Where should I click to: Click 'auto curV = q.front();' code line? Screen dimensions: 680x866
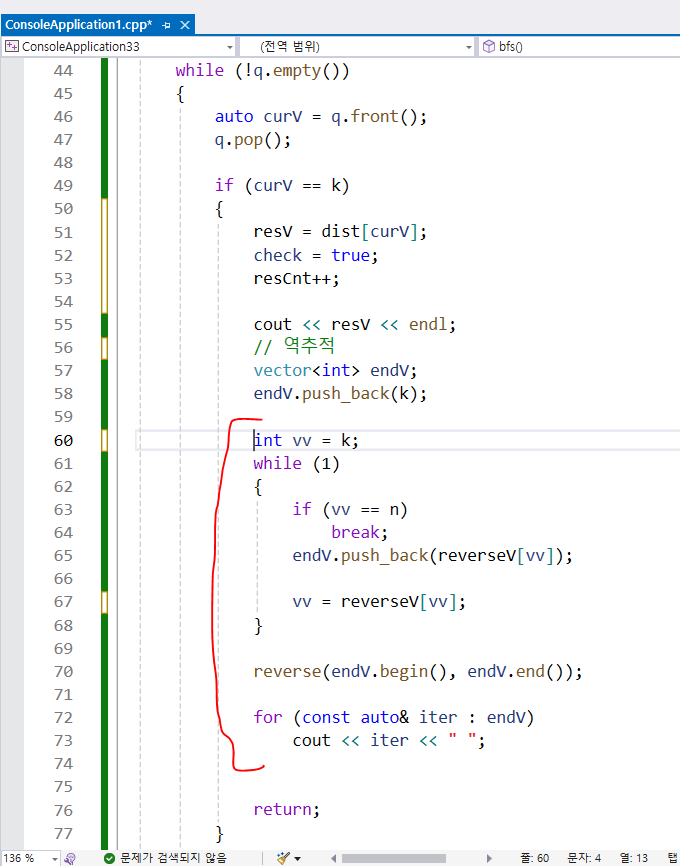pyautogui.click(x=321, y=117)
